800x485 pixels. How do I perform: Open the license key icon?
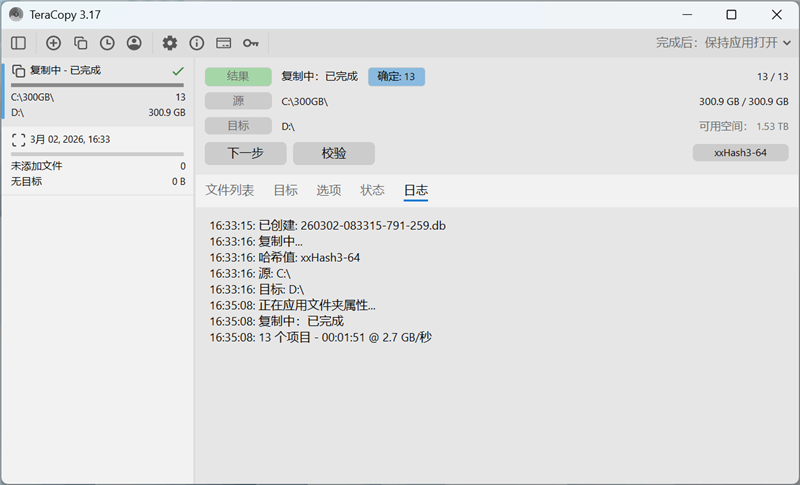251,43
